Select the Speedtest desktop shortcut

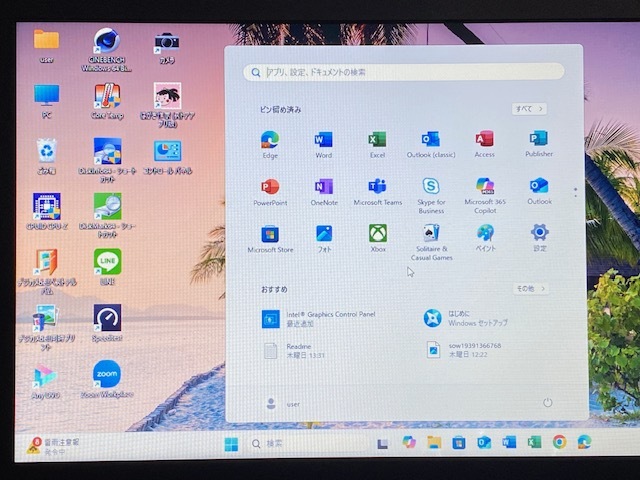tap(107, 322)
